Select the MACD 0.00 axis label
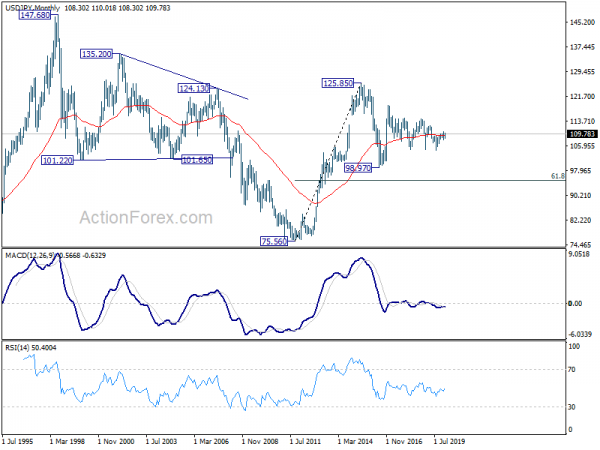The image size is (600, 450). (x=575, y=303)
